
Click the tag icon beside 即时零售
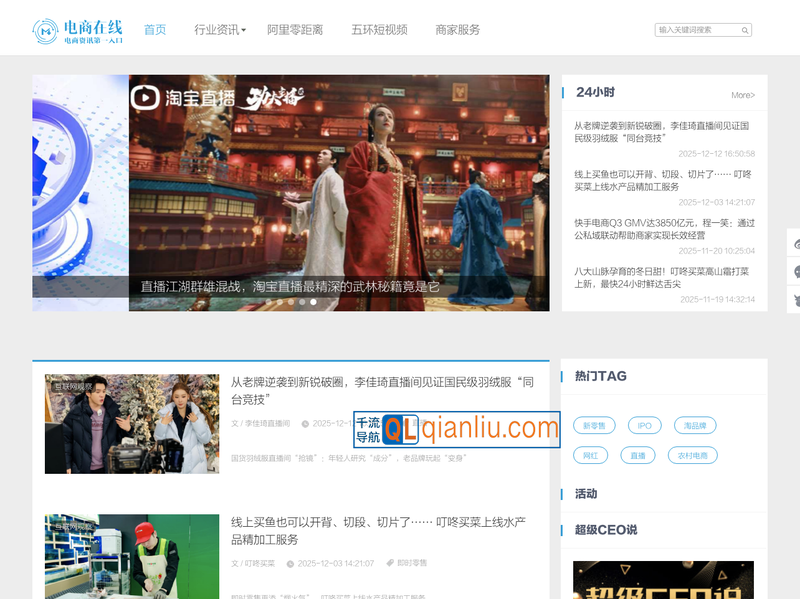pos(390,563)
